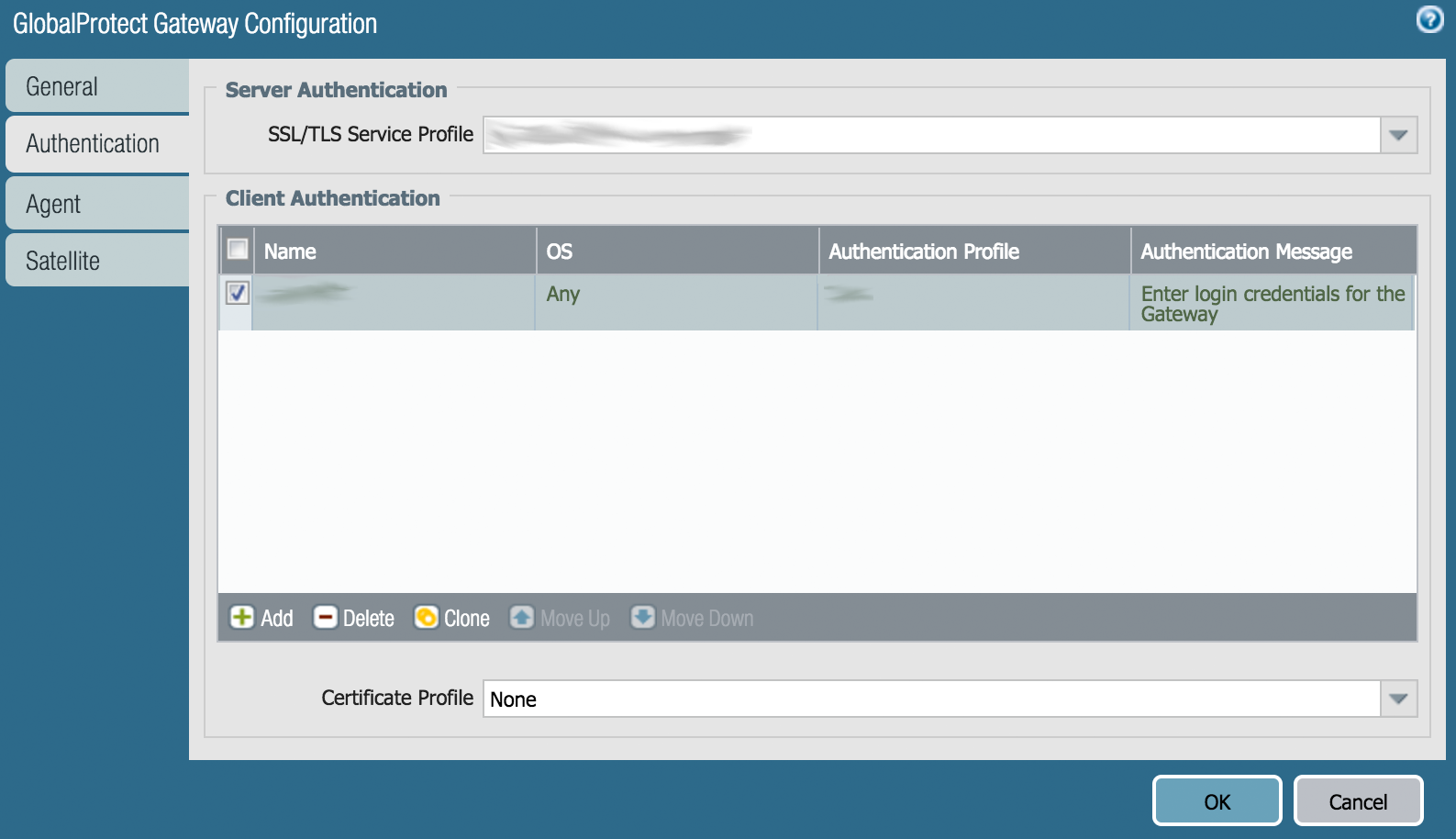Click the red Delete minus icon

[325, 618]
